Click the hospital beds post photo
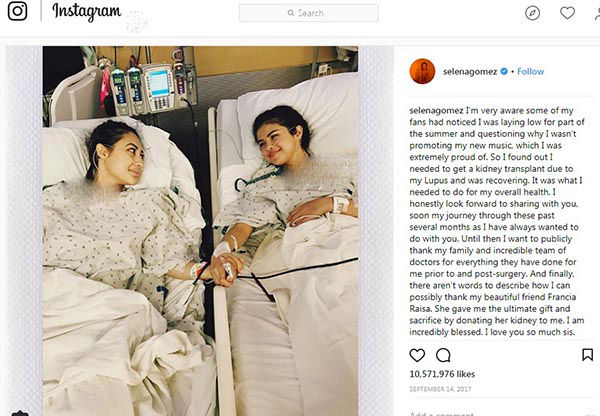This screenshot has height=416, width=600. click(201, 231)
